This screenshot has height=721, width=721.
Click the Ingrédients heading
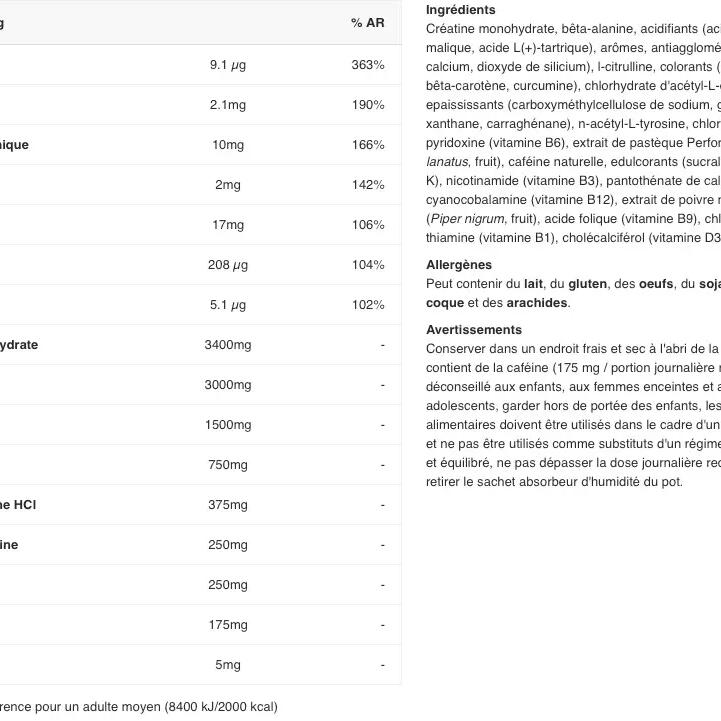(x=460, y=10)
